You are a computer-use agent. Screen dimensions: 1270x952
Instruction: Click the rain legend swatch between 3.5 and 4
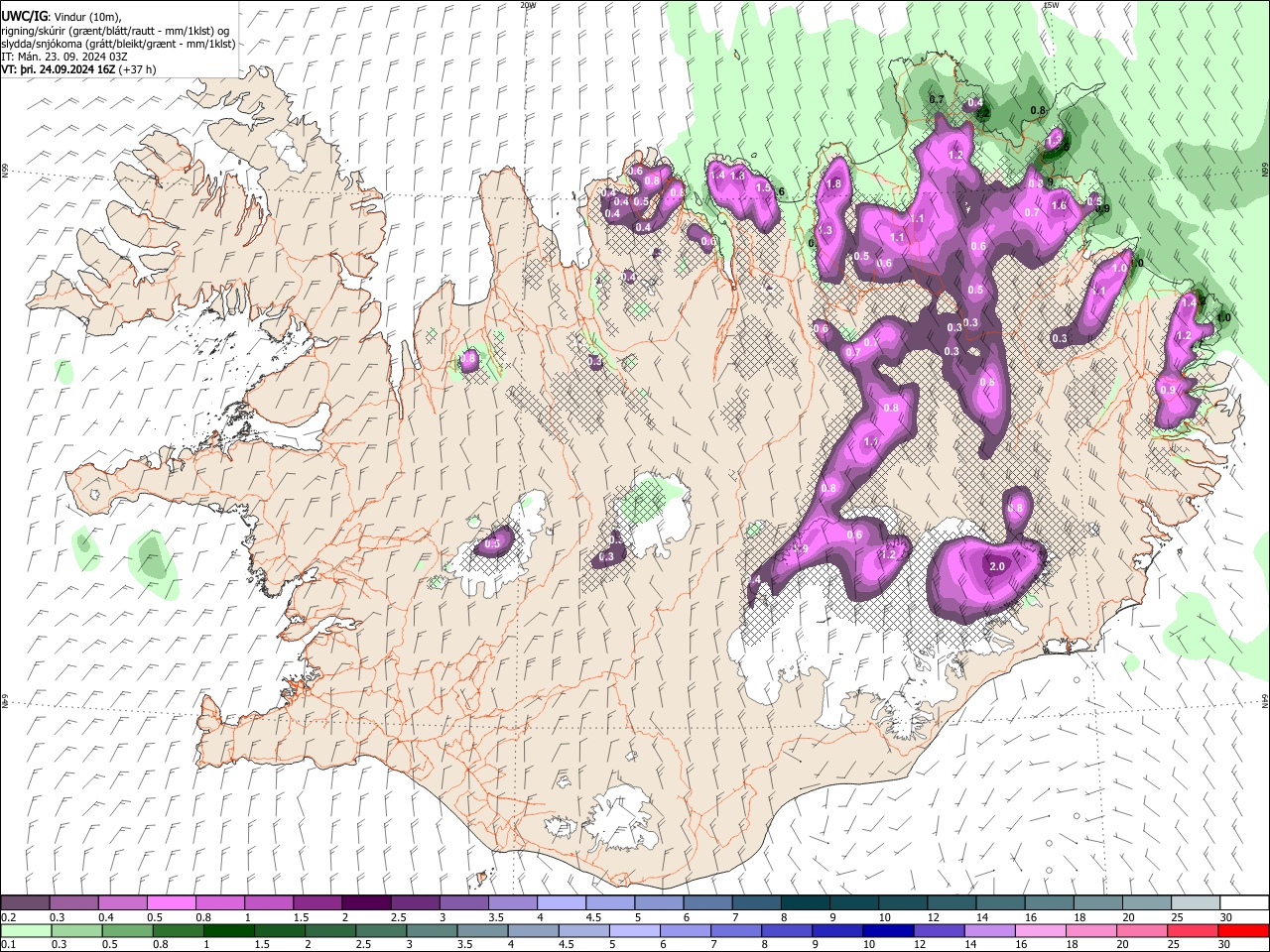[x=482, y=930]
